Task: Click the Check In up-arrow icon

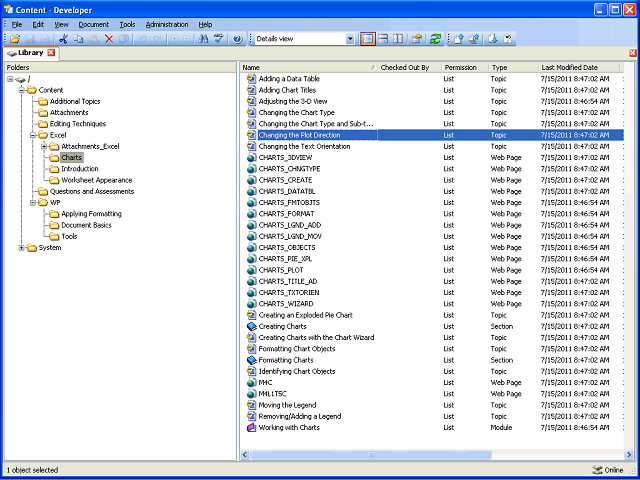Action: [x=459, y=39]
